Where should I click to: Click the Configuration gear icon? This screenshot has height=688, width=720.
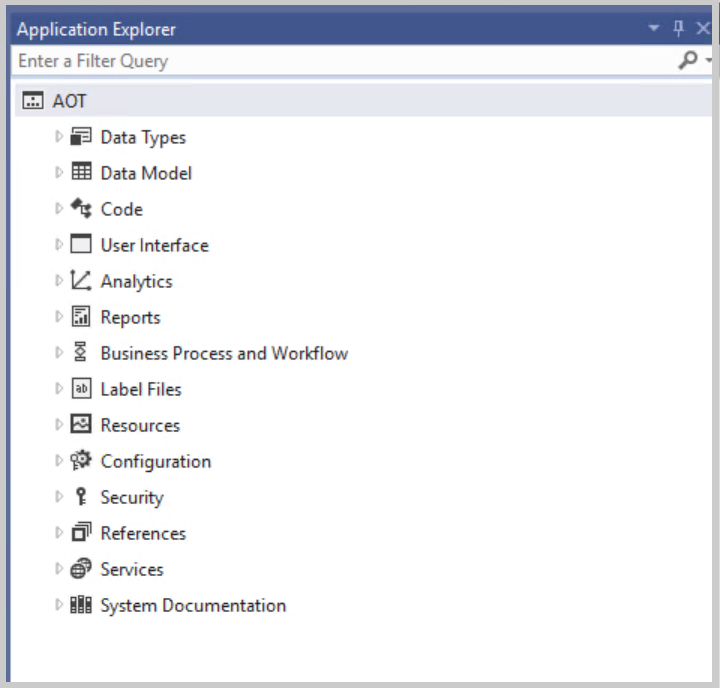point(81,460)
